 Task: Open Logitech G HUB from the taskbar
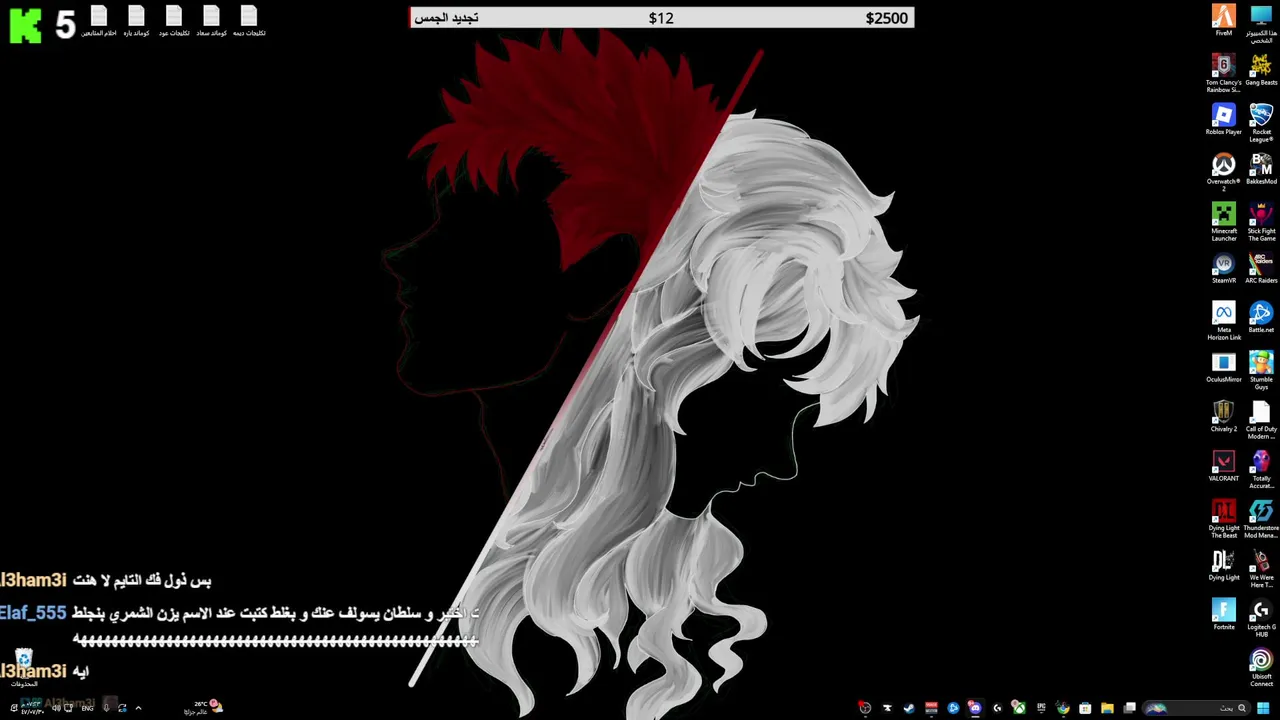coord(997,708)
